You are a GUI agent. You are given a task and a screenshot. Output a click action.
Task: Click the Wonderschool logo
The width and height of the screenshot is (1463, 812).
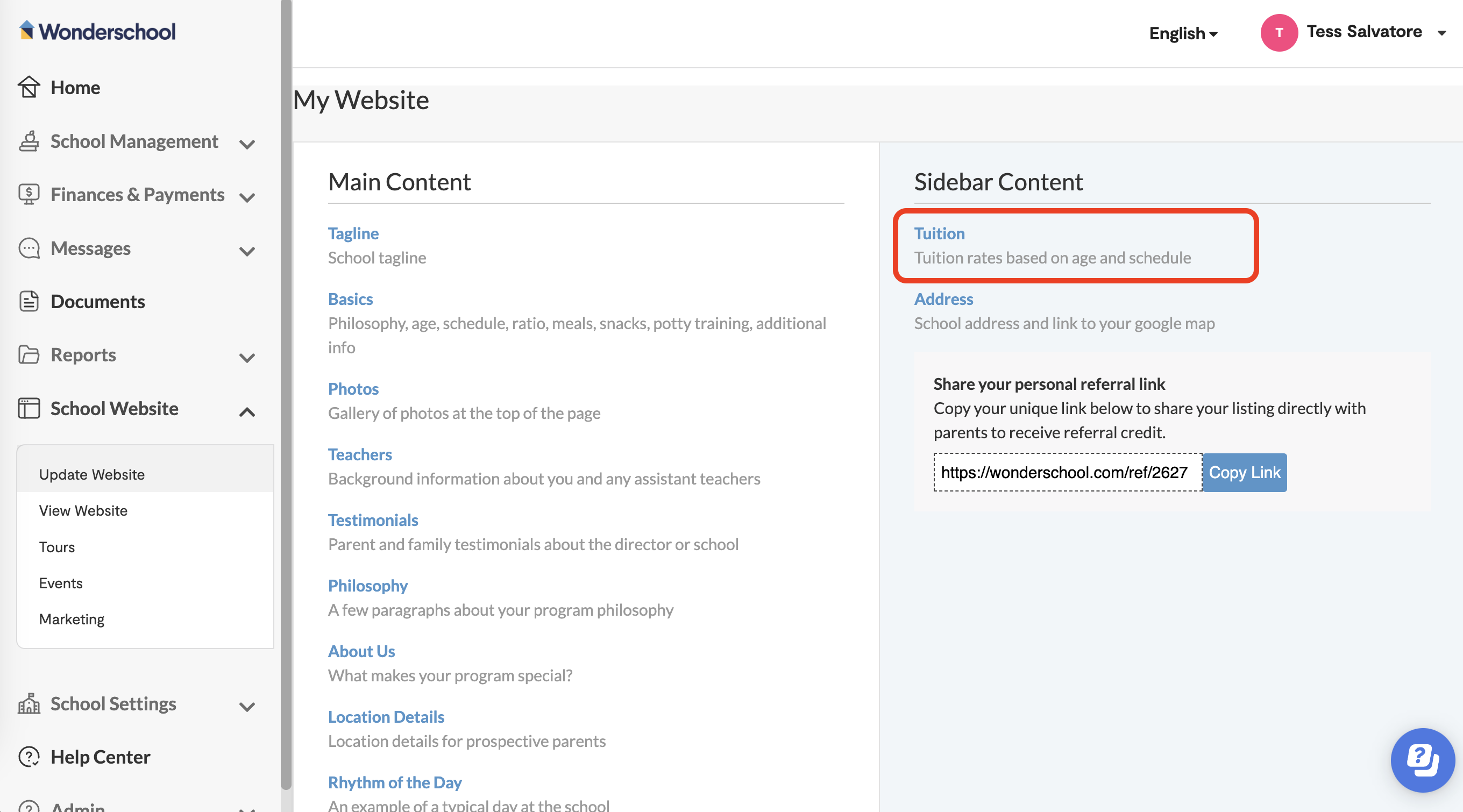[97, 31]
